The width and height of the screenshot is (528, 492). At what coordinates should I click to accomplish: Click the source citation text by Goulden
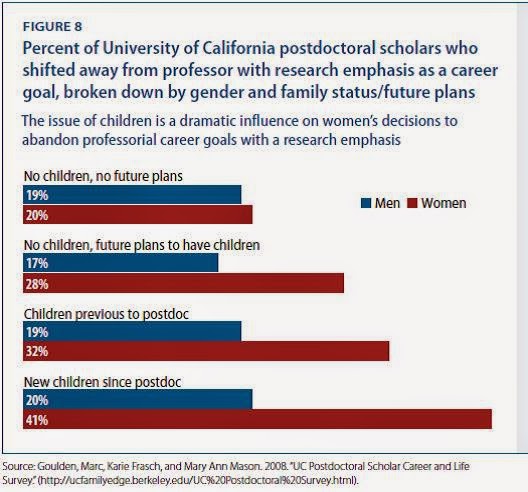pyautogui.click(x=236, y=473)
